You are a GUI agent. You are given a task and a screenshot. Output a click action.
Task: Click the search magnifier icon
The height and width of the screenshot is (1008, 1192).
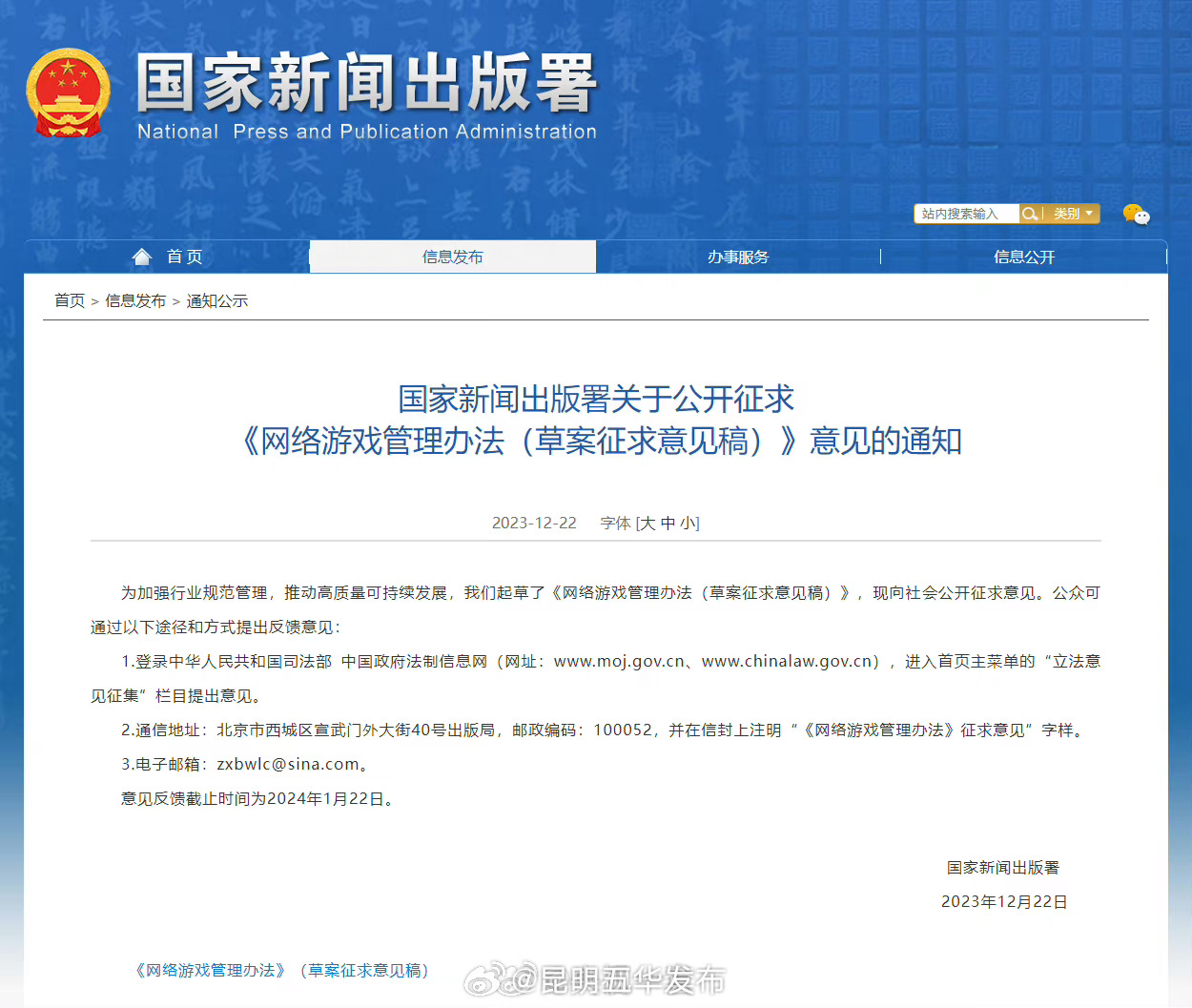point(1030,214)
